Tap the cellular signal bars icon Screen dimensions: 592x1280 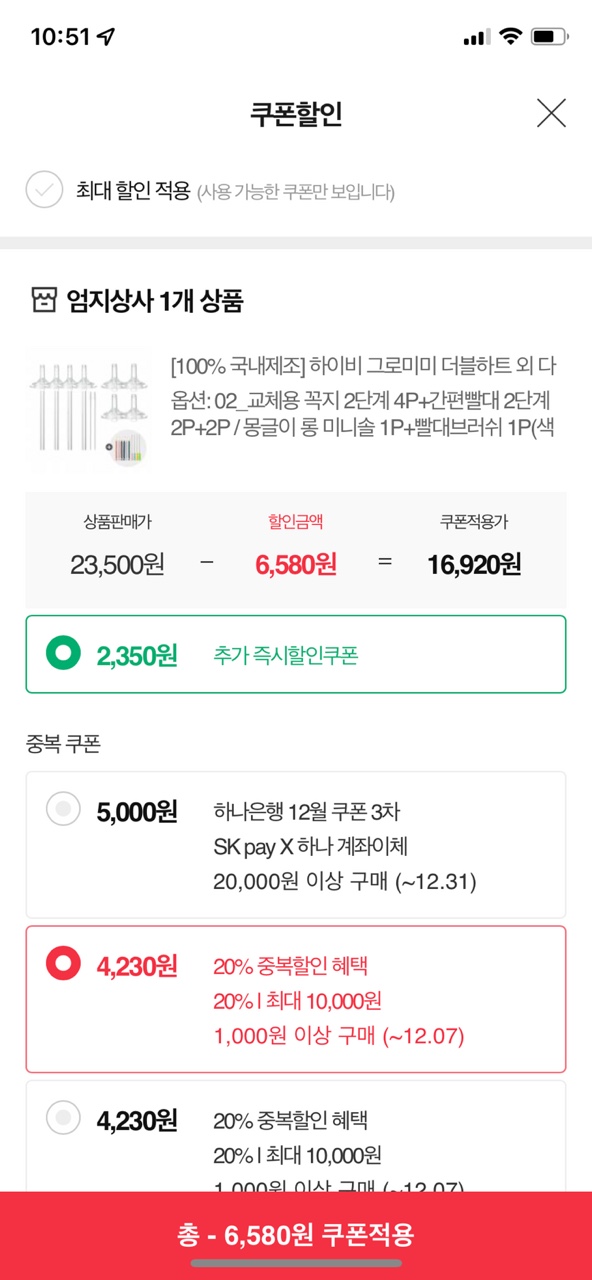click(x=477, y=38)
